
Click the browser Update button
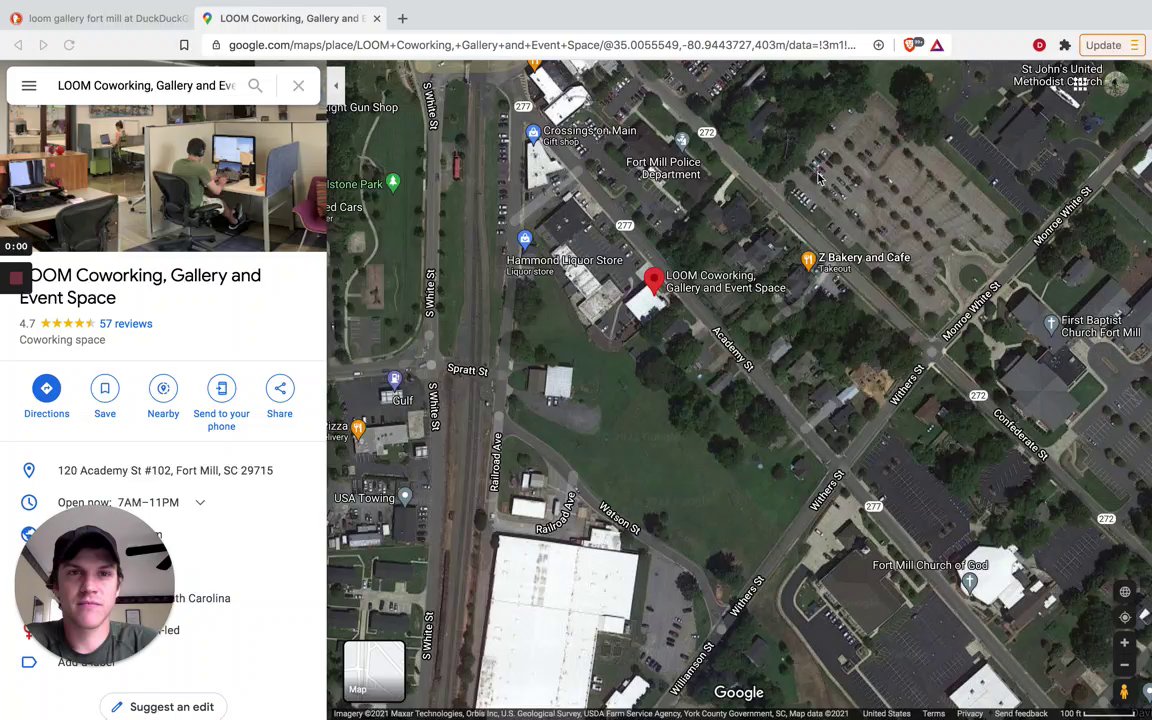coord(1112,45)
